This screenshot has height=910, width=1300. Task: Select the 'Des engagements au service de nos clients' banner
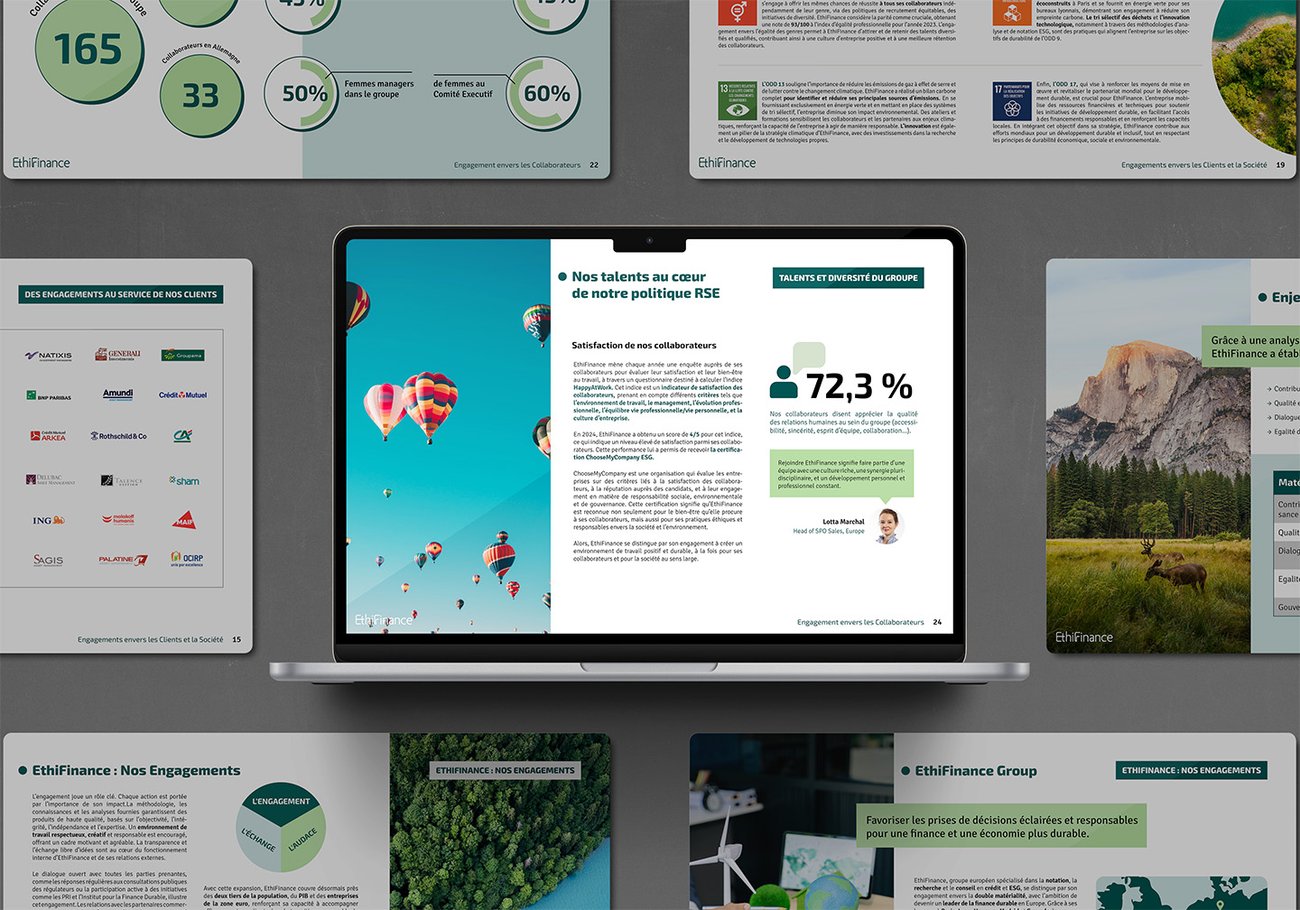click(120, 294)
